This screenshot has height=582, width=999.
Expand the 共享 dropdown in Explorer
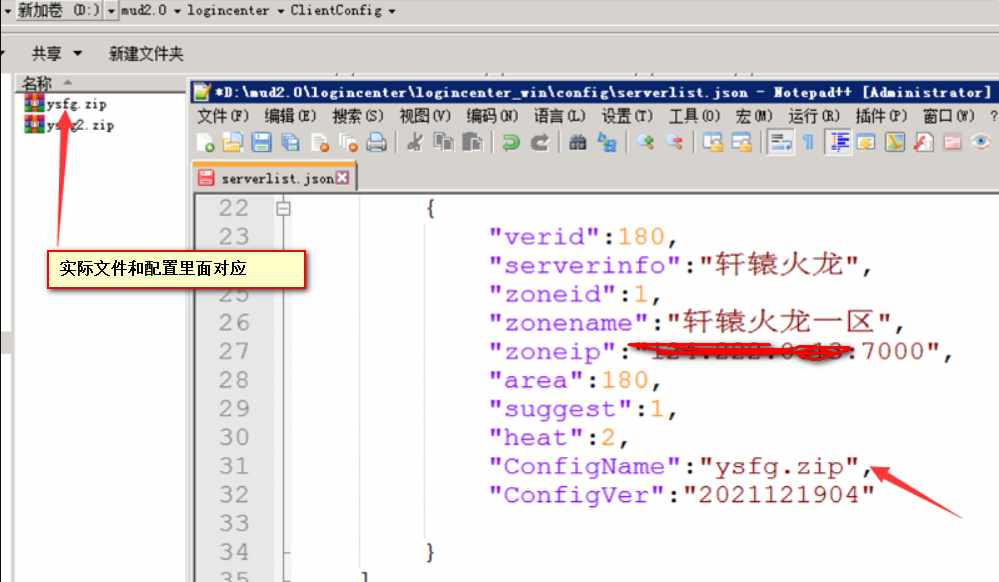[x=56, y=53]
